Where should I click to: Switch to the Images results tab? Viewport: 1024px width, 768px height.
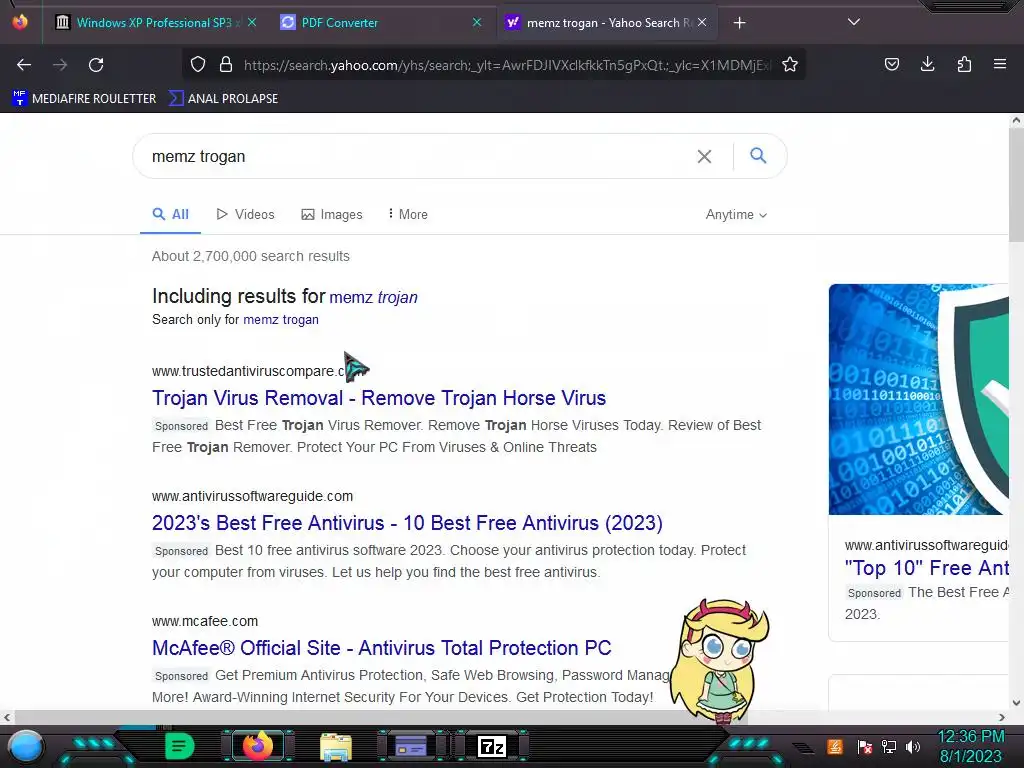pyautogui.click(x=332, y=214)
